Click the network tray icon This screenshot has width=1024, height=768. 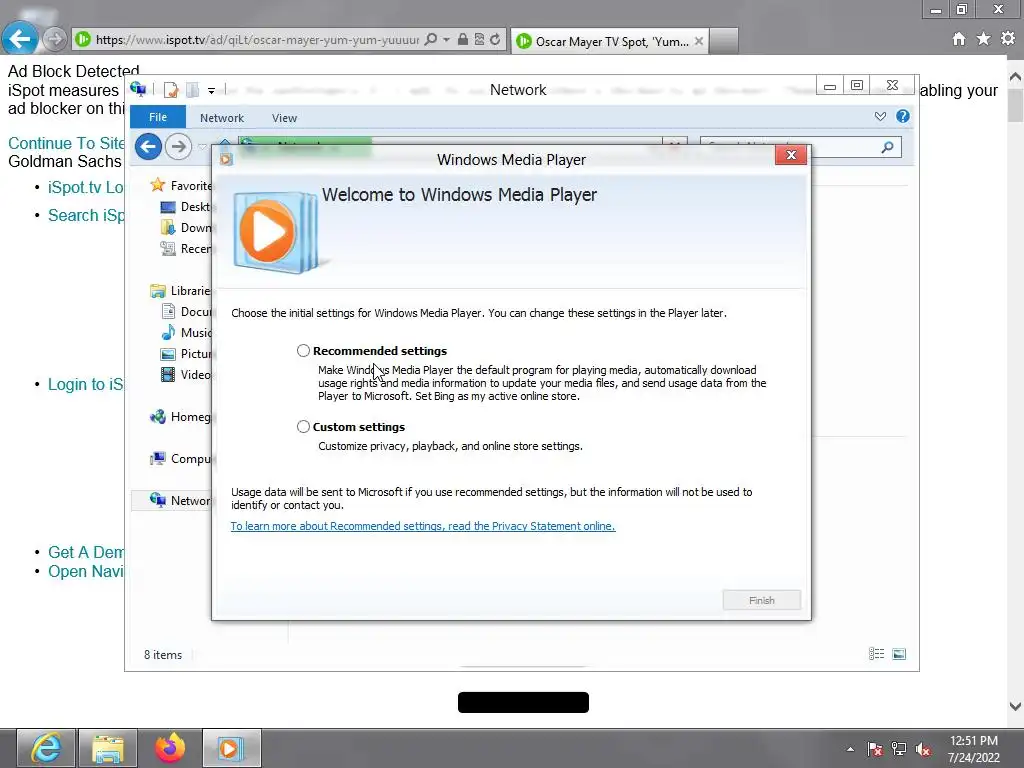coord(899,749)
